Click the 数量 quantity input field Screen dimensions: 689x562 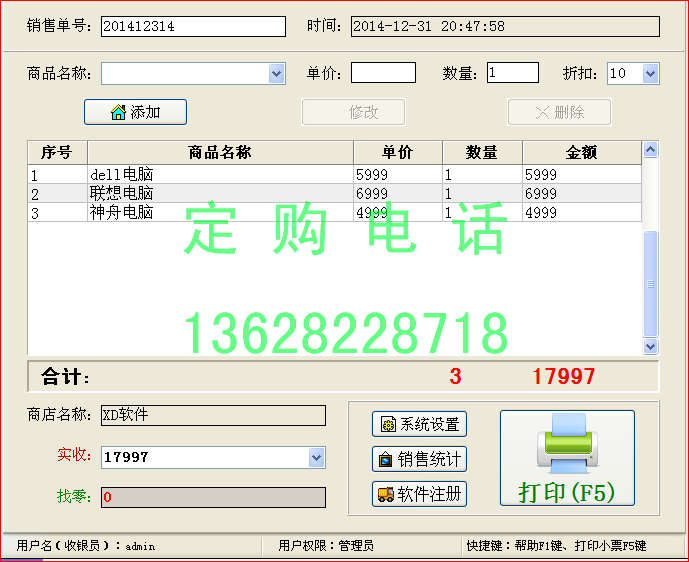coord(513,73)
